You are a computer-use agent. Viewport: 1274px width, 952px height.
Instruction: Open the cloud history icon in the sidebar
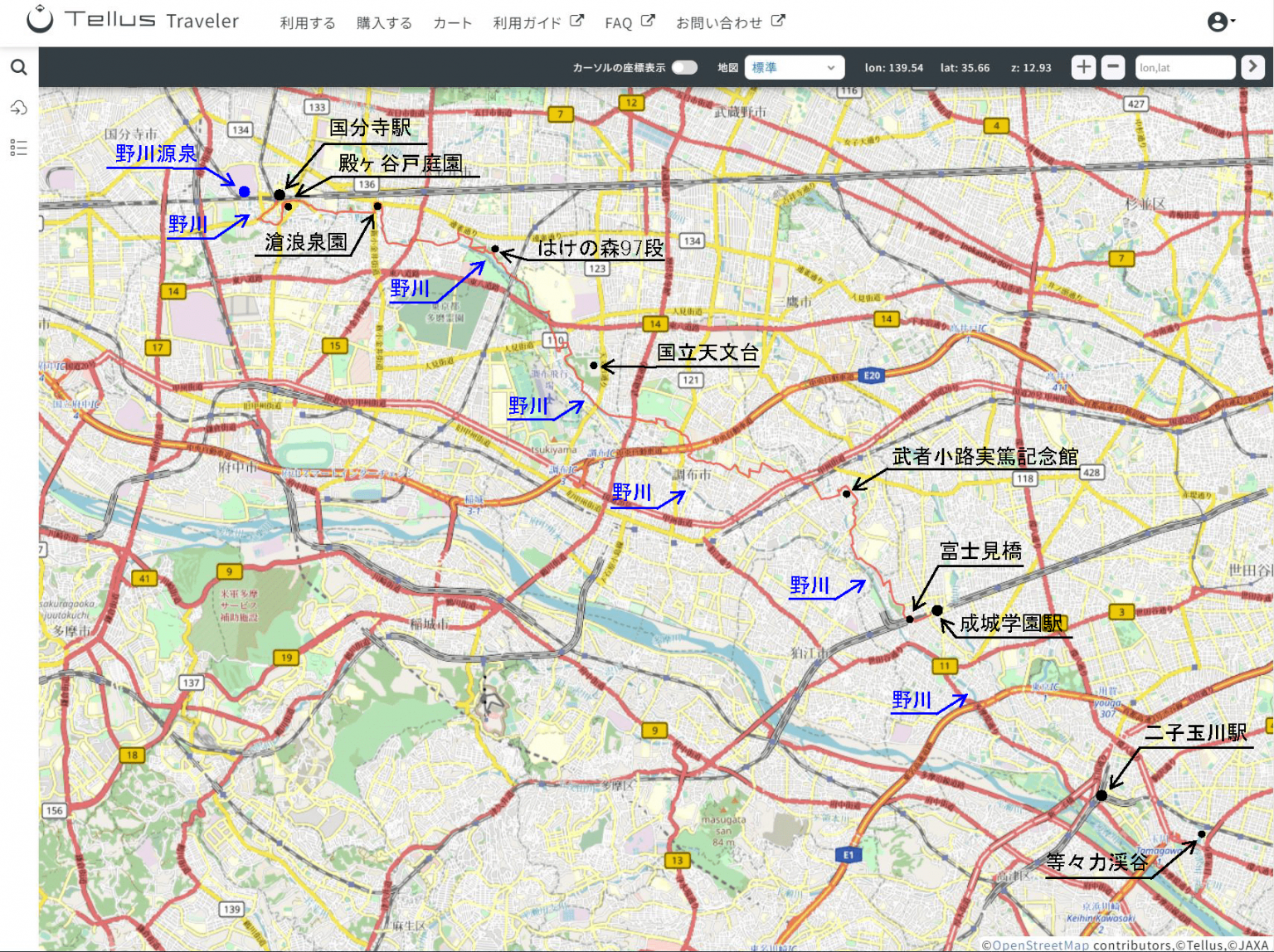pyautogui.click(x=18, y=108)
